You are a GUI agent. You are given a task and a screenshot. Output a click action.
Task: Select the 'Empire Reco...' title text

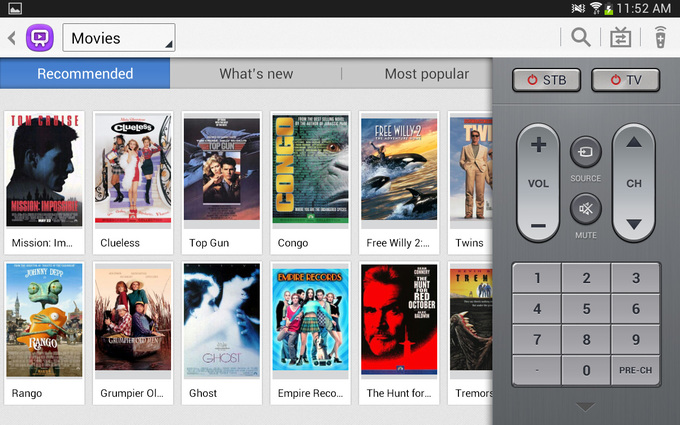point(311,393)
